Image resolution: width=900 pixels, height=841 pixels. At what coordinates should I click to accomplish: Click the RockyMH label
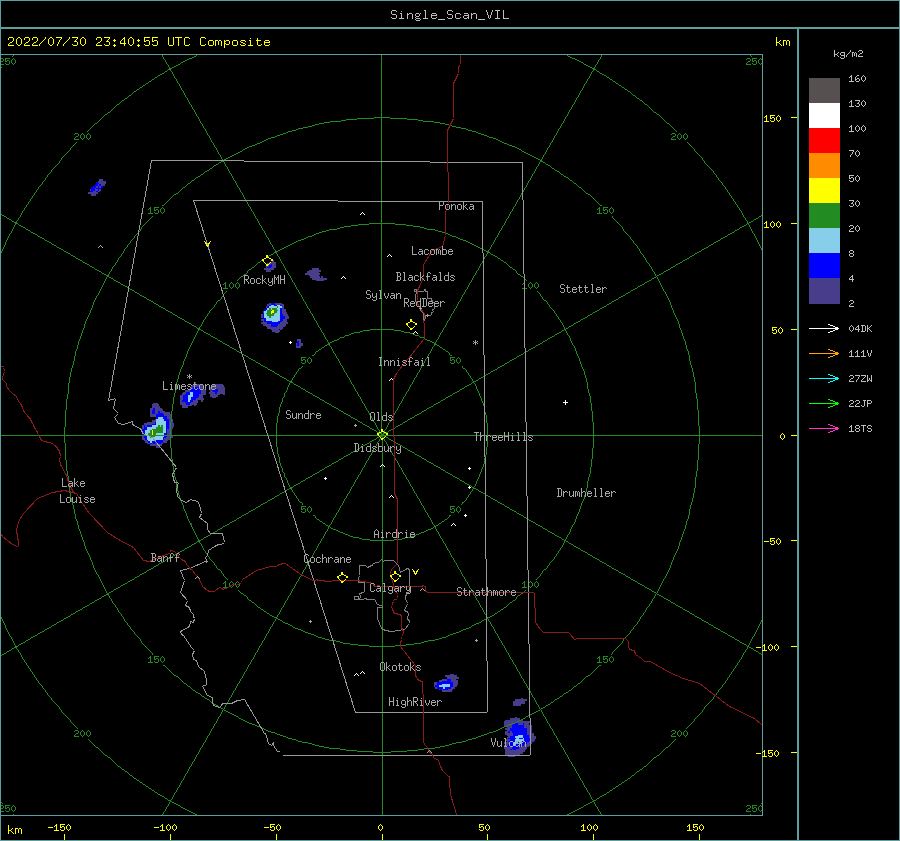tap(264, 280)
